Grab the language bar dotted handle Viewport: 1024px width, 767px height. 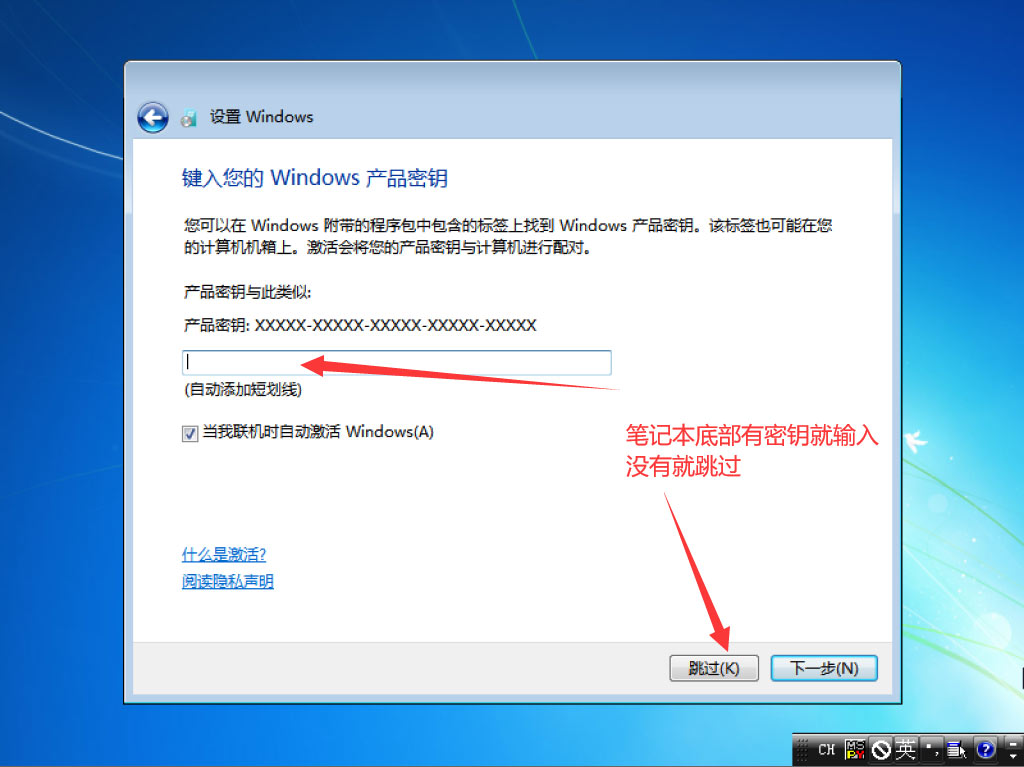pyautogui.click(x=802, y=749)
